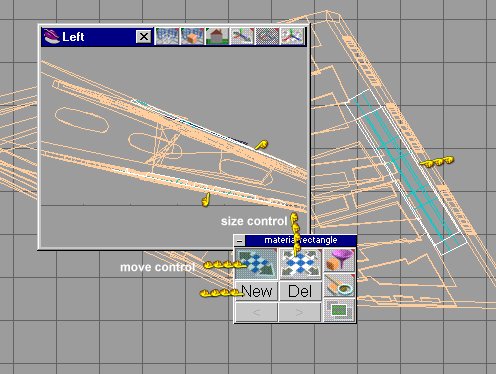Go to previous material rectangle arrow
The width and height of the screenshot is (496, 374).
click(256, 312)
